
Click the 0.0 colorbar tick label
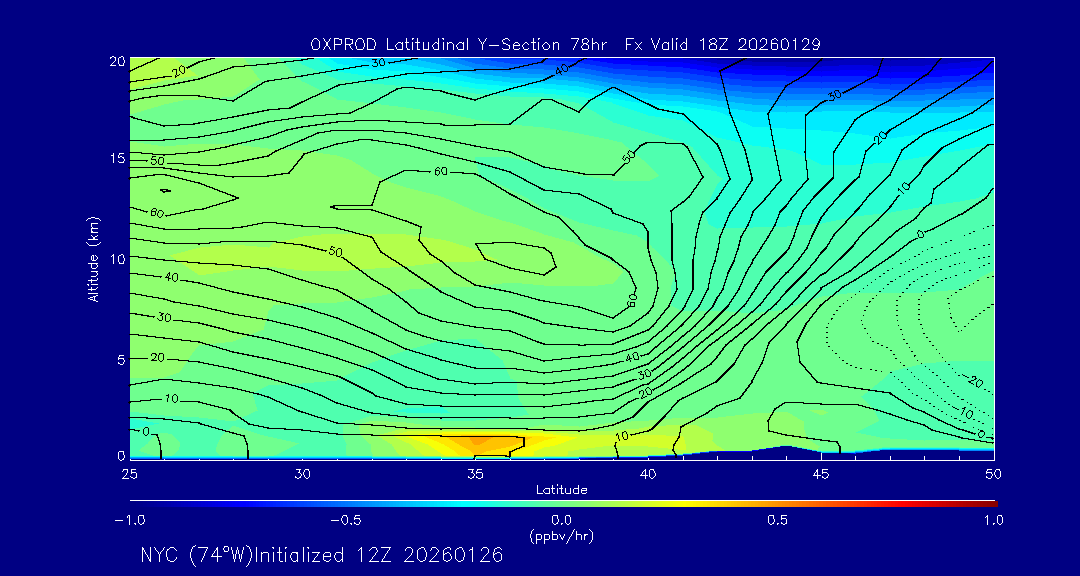(561, 520)
